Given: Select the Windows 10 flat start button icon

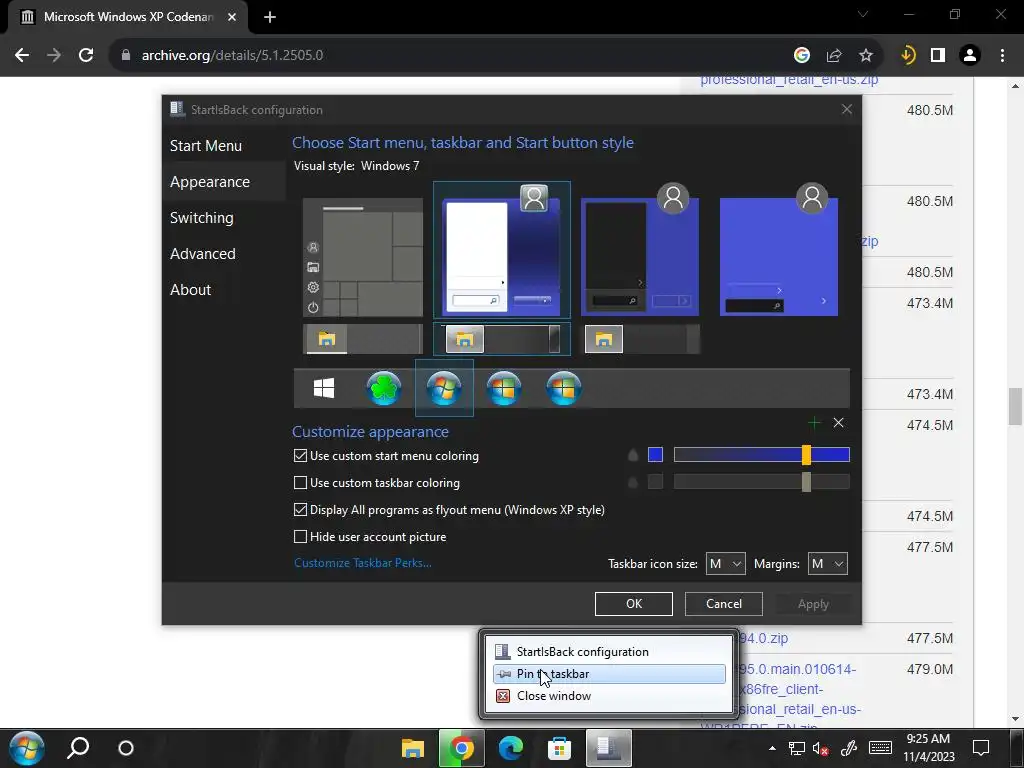Looking at the screenshot, I should click(x=324, y=388).
